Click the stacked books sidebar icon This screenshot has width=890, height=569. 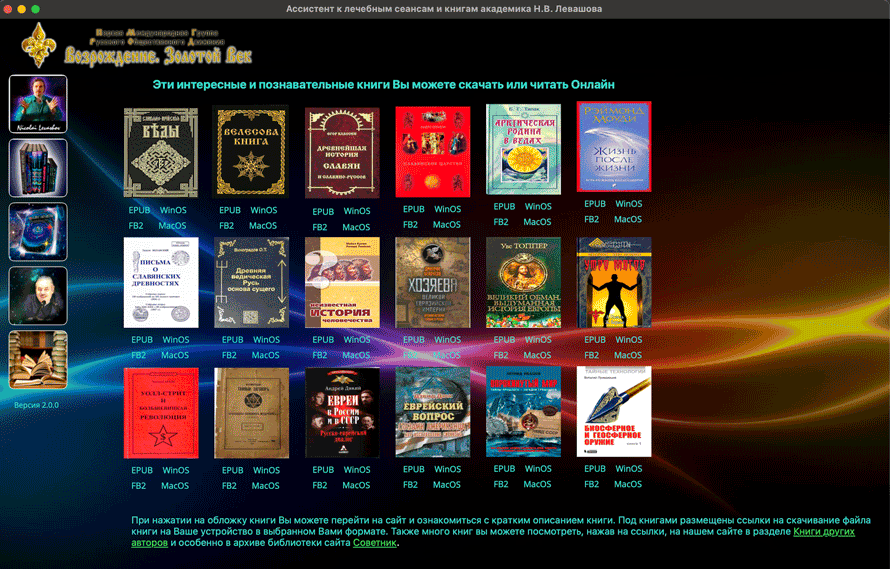(x=38, y=168)
